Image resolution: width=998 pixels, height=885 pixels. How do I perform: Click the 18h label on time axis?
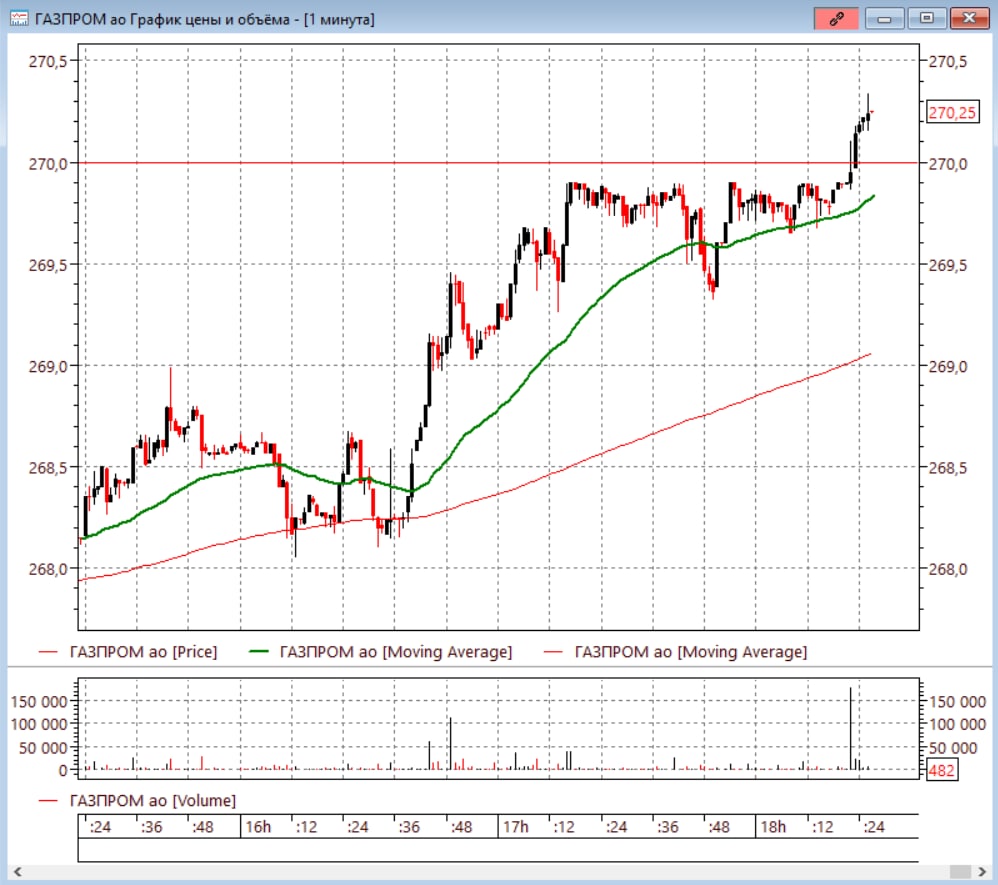[773, 827]
